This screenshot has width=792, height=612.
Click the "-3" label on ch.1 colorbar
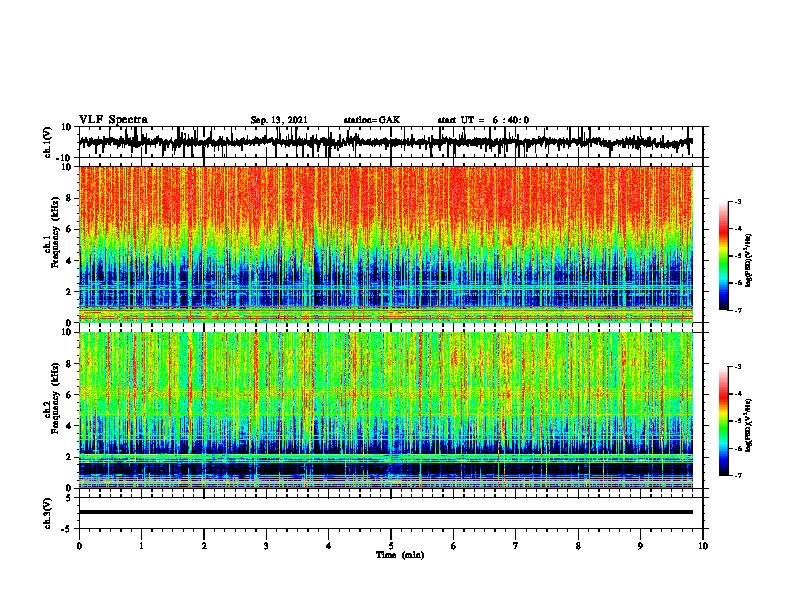coord(738,201)
